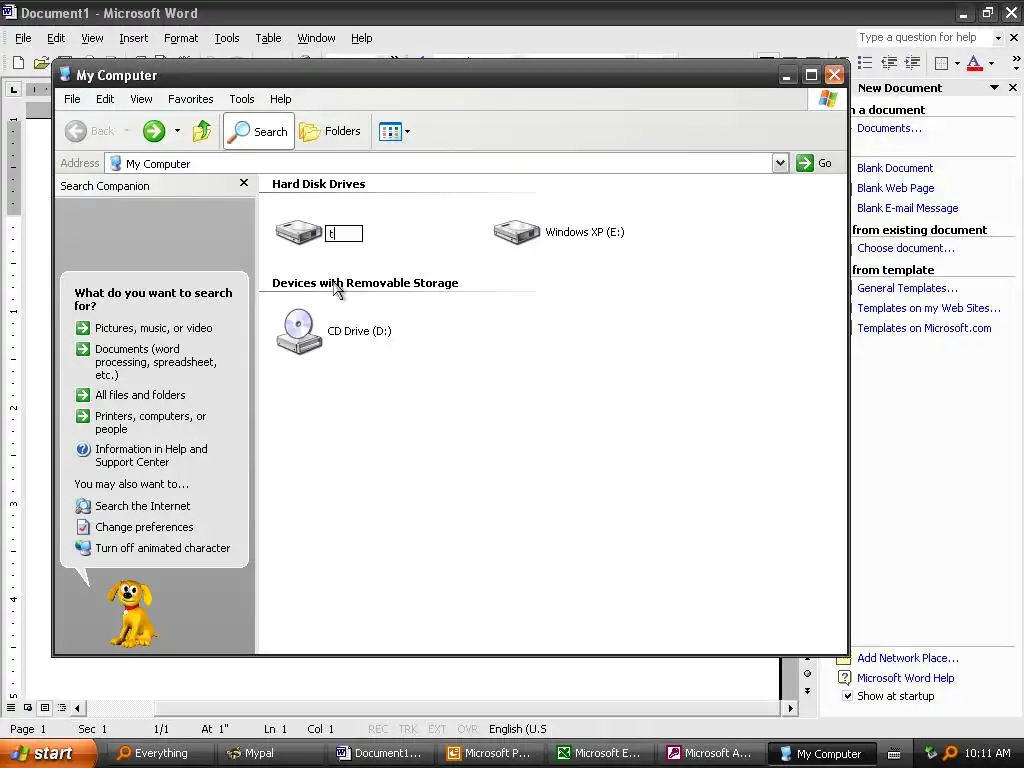
Task: Open Microsoft Word Help link
Action: (x=905, y=679)
